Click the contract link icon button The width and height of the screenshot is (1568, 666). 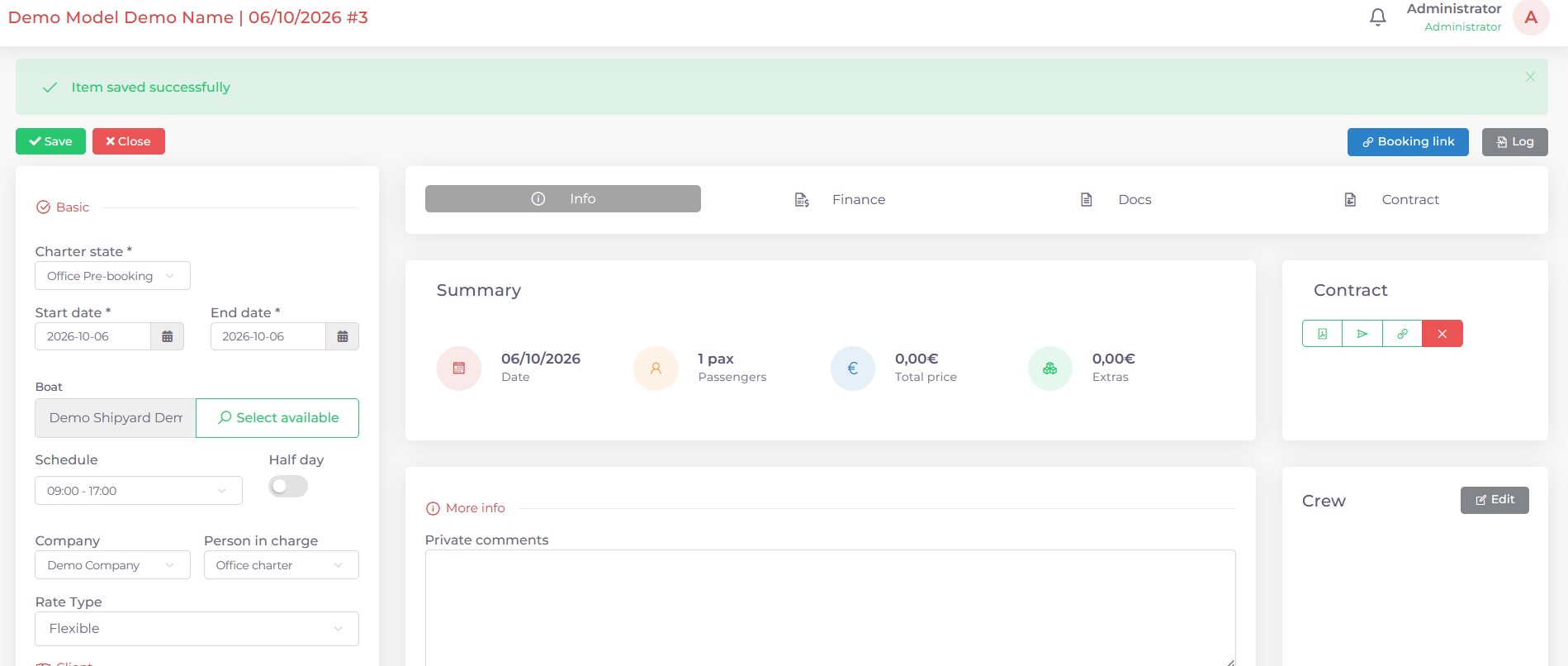[1402, 334]
